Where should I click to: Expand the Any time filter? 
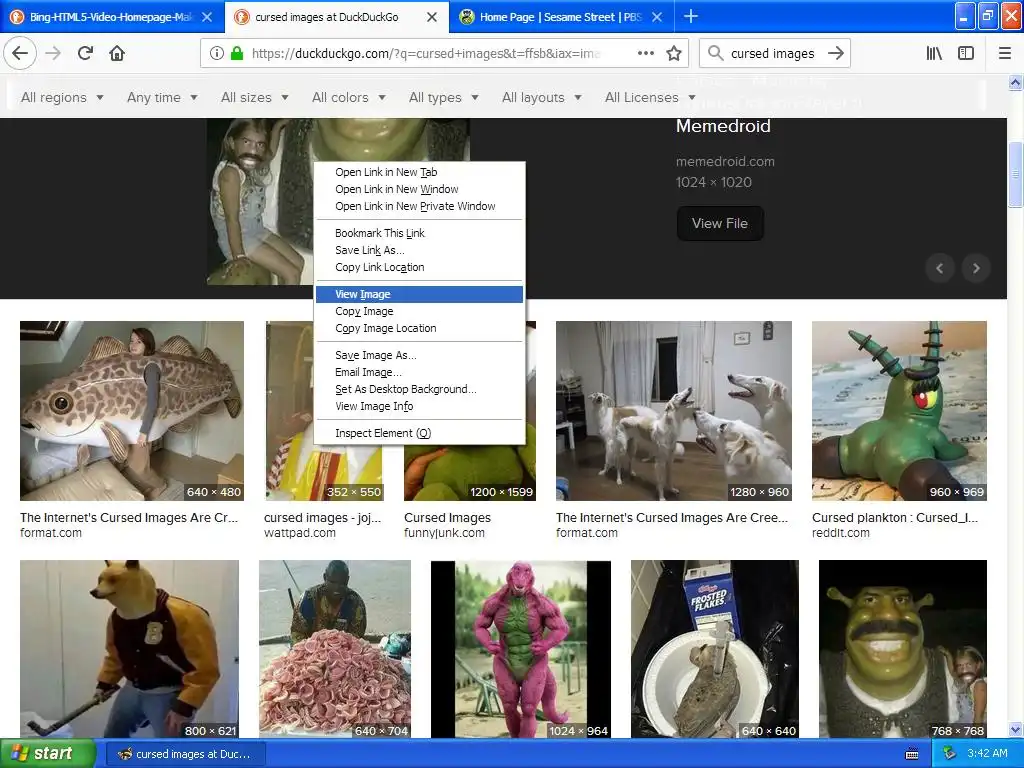pyautogui.click(x=162, y=97)
